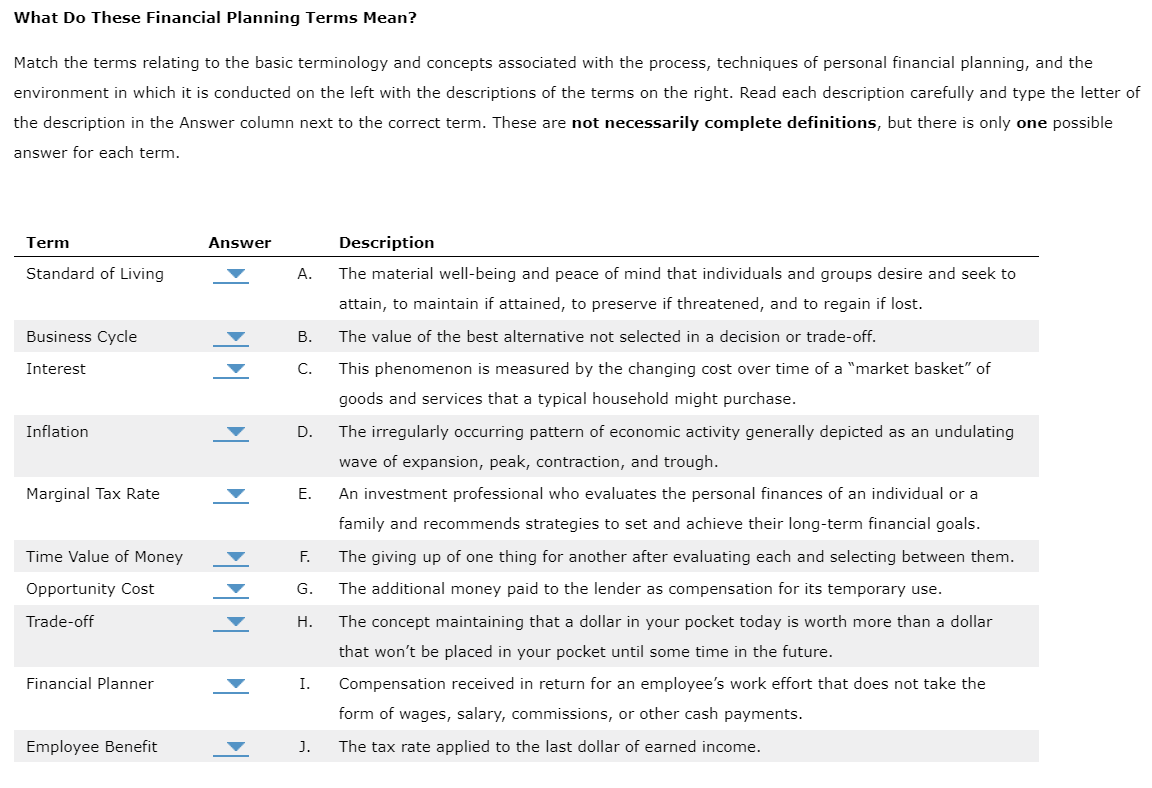Screen dimensions: 1152x788
Task: Open the answer dropdown for Financial Planner
Action: 231,684
